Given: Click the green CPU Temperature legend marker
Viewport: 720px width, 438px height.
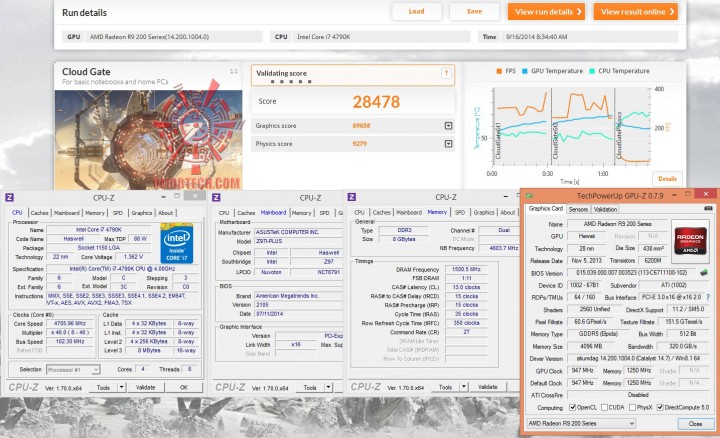Looking at the screenshot, I should (x=592, y=71).
